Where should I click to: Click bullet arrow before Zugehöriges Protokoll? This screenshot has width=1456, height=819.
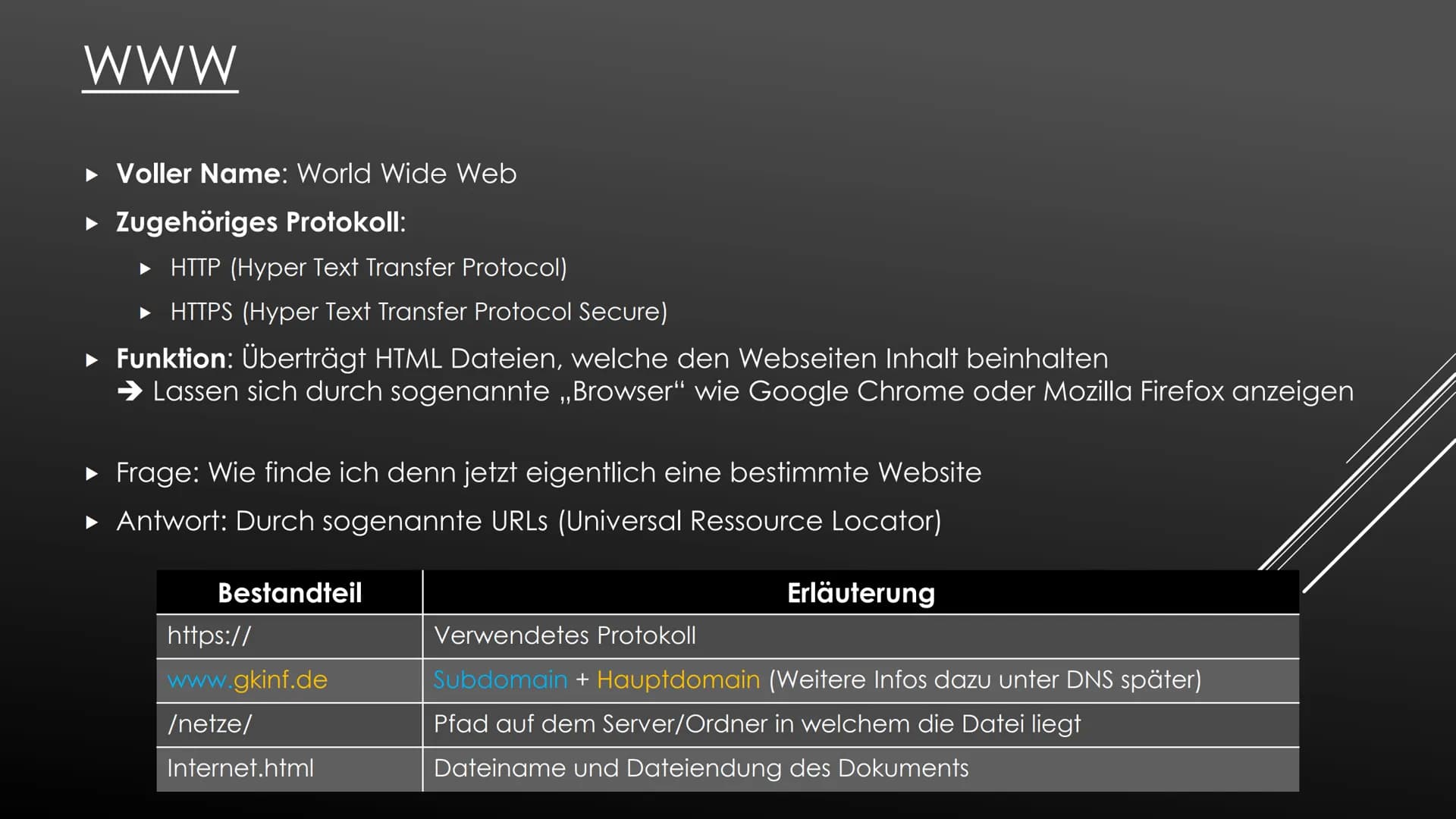pos(93,224)
